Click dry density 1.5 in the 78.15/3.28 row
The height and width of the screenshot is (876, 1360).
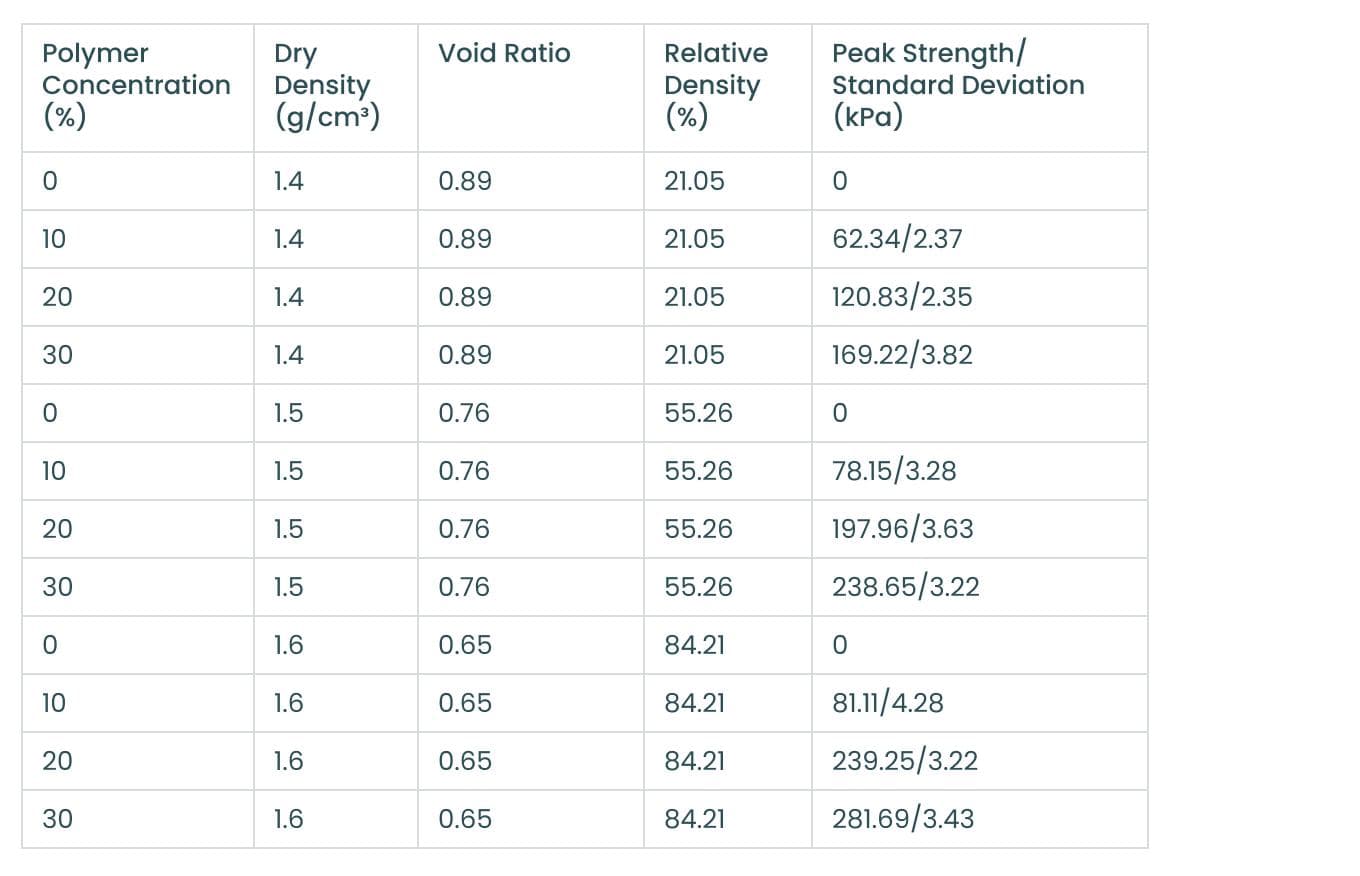pos(288,471)
